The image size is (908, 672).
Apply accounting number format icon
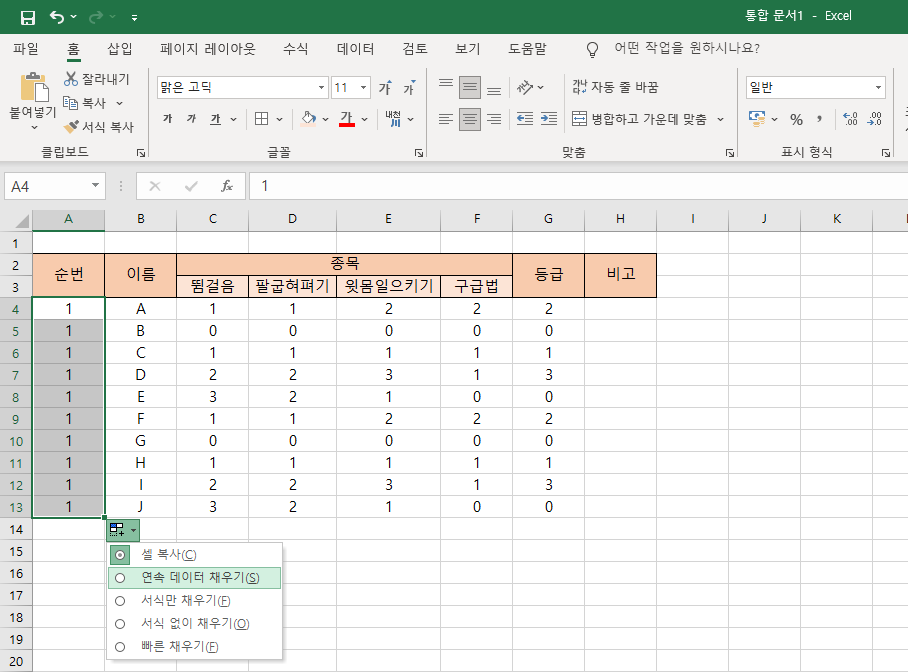point(756,119)
